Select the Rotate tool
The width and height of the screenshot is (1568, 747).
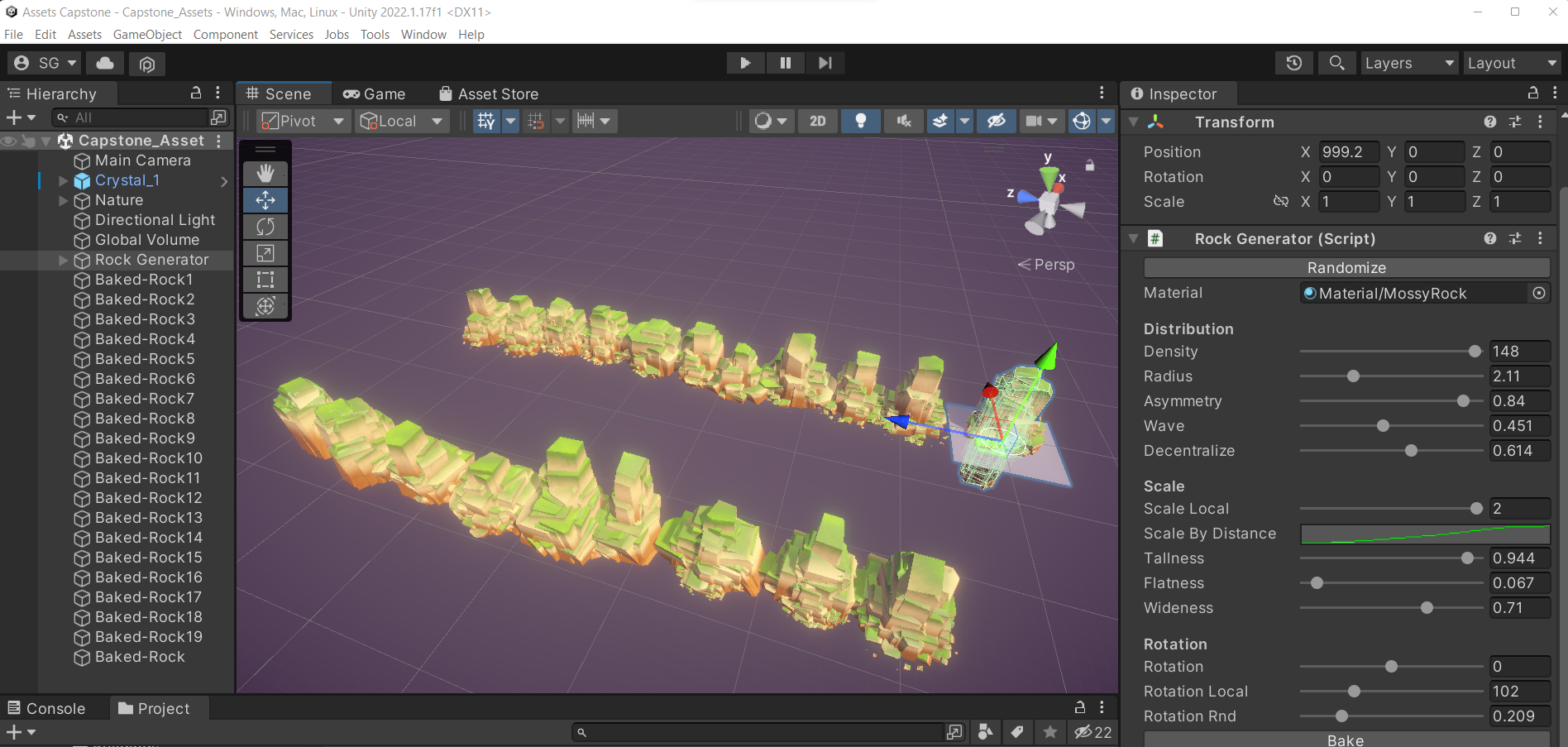[x=265, y=226]
